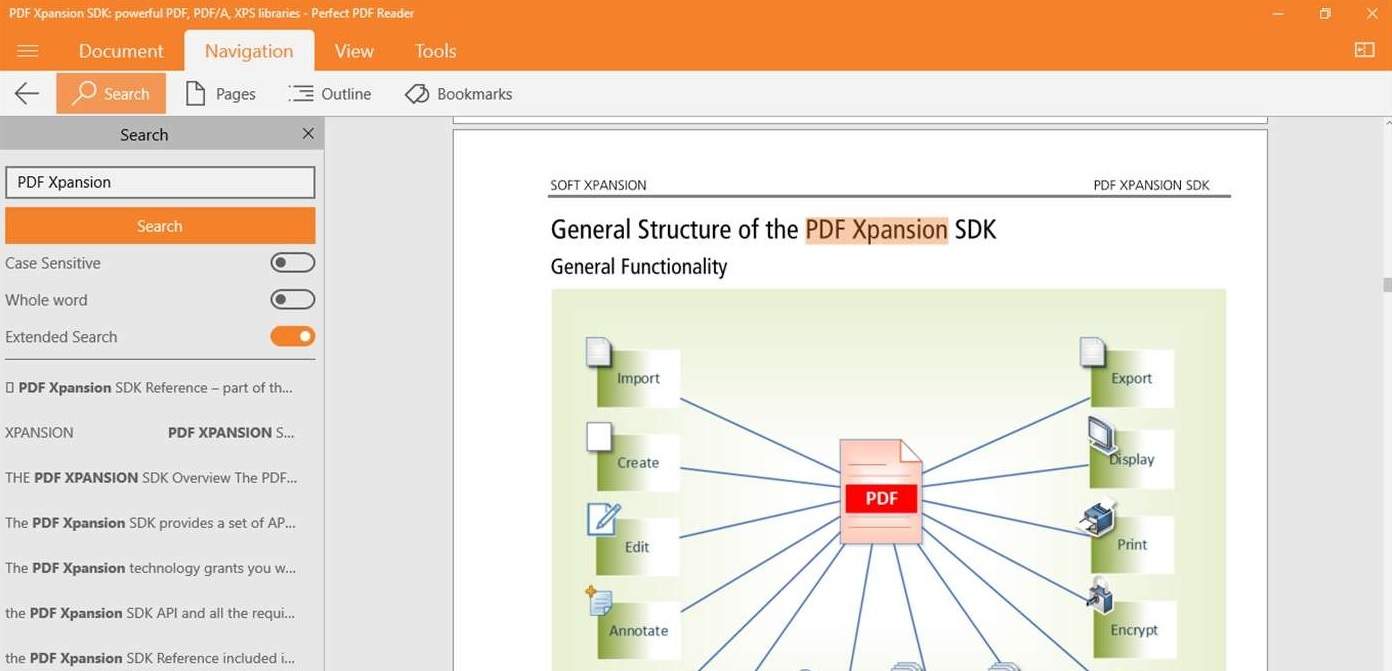Switch to the View tab
1392x671 pixels.
(x=354, y=51)
